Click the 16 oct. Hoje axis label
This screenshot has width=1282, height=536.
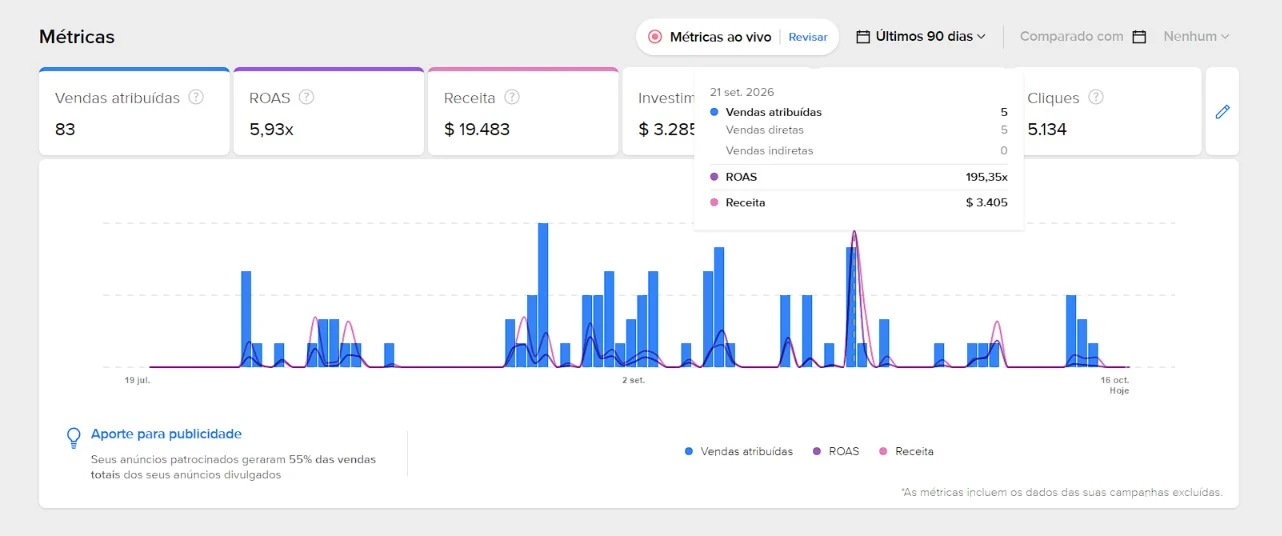click(x=1114, y=385)
